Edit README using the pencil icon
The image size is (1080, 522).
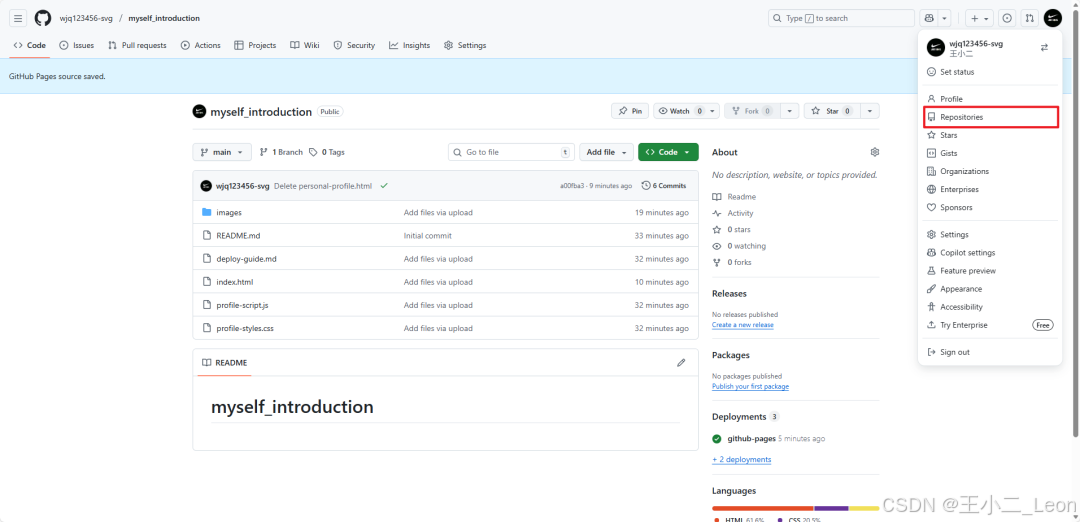pyautogui.click(x=681, y=362)
